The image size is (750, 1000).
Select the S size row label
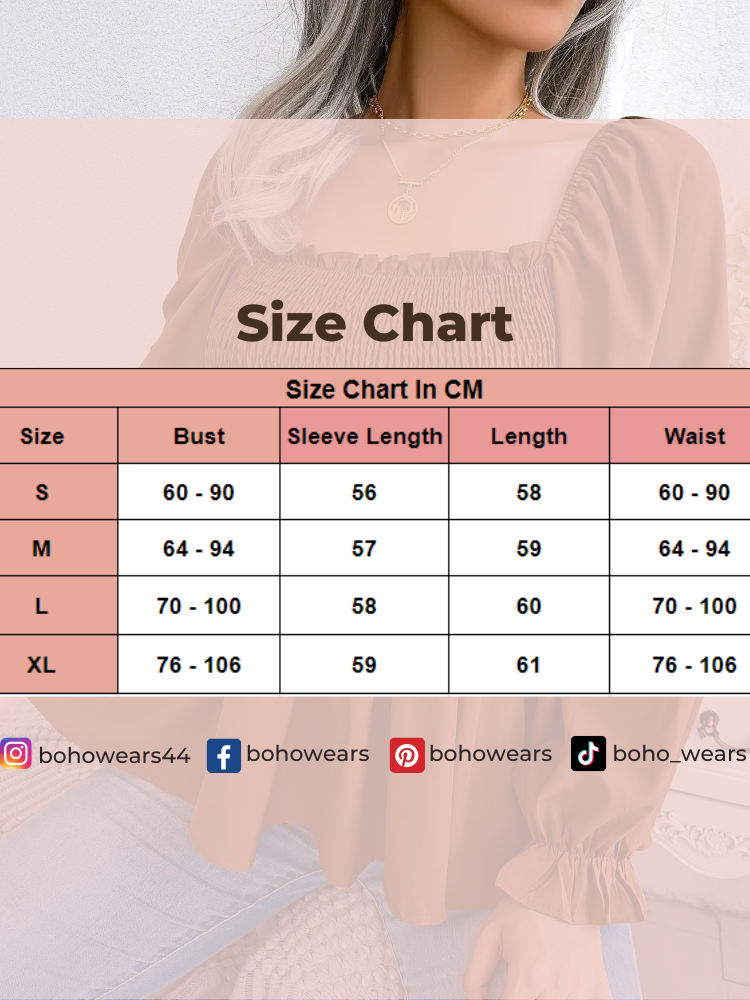click(42, 492)
